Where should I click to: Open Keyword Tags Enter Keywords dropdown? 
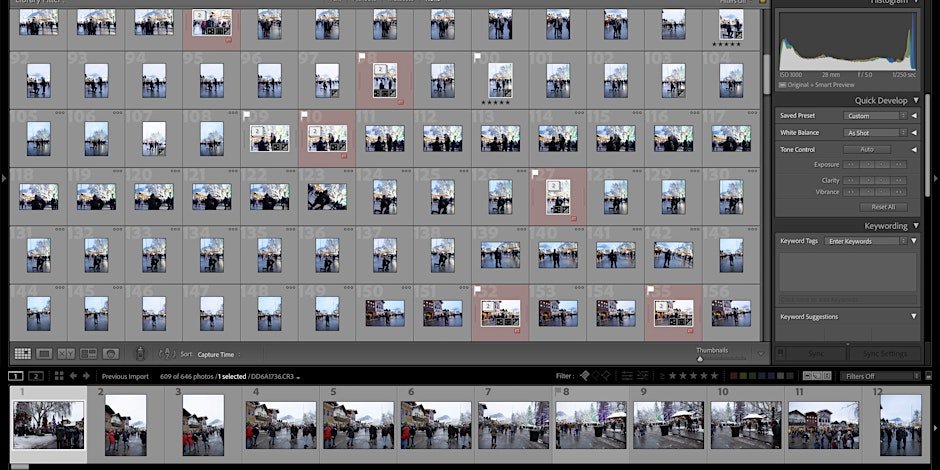click(866, 241)
